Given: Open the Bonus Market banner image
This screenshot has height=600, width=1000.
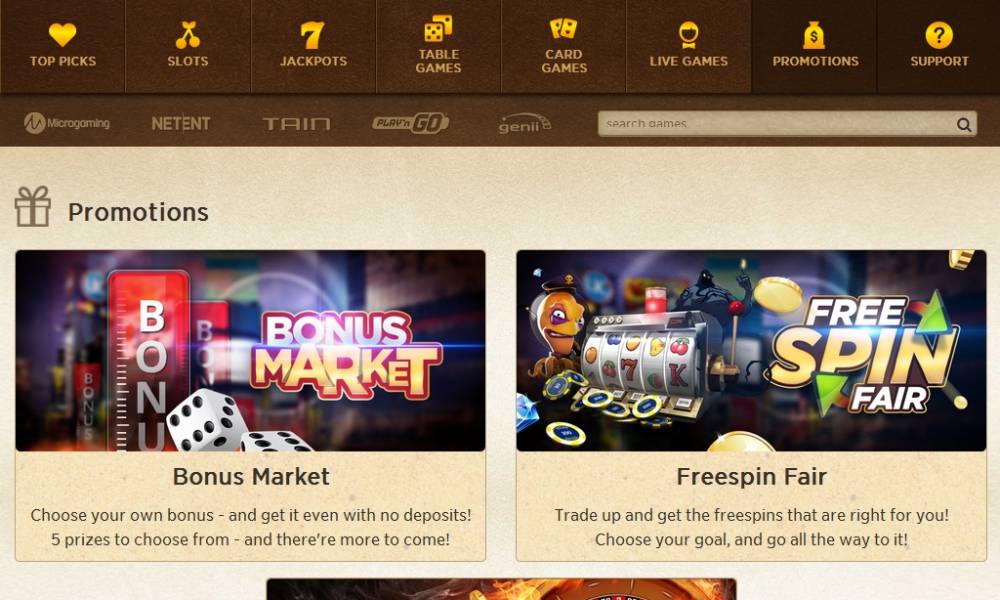Looking at the screenshot, I should point(251,351).
